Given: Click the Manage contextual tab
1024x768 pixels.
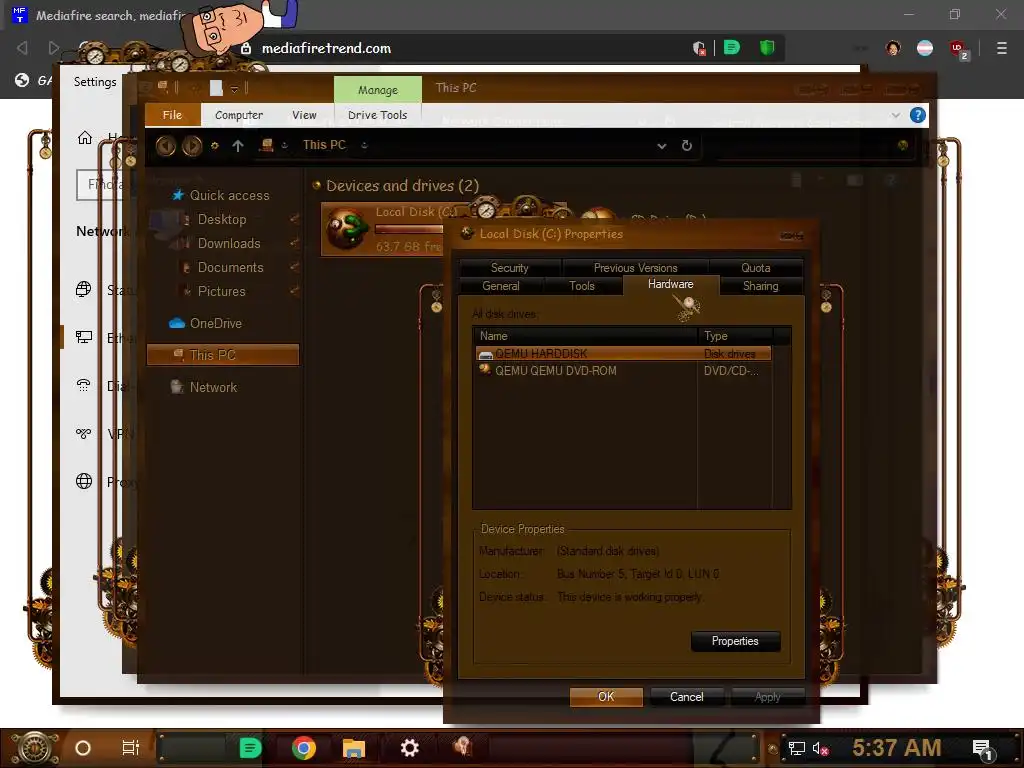Looking at the screenshot, I should click(377, 89).
